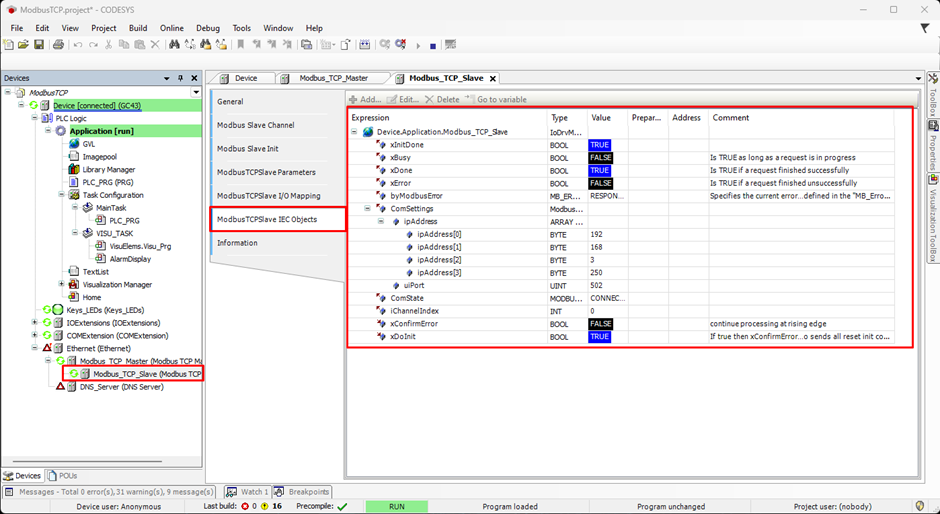Open the Modbus Slave Channel page

click(x=255, y=125)
